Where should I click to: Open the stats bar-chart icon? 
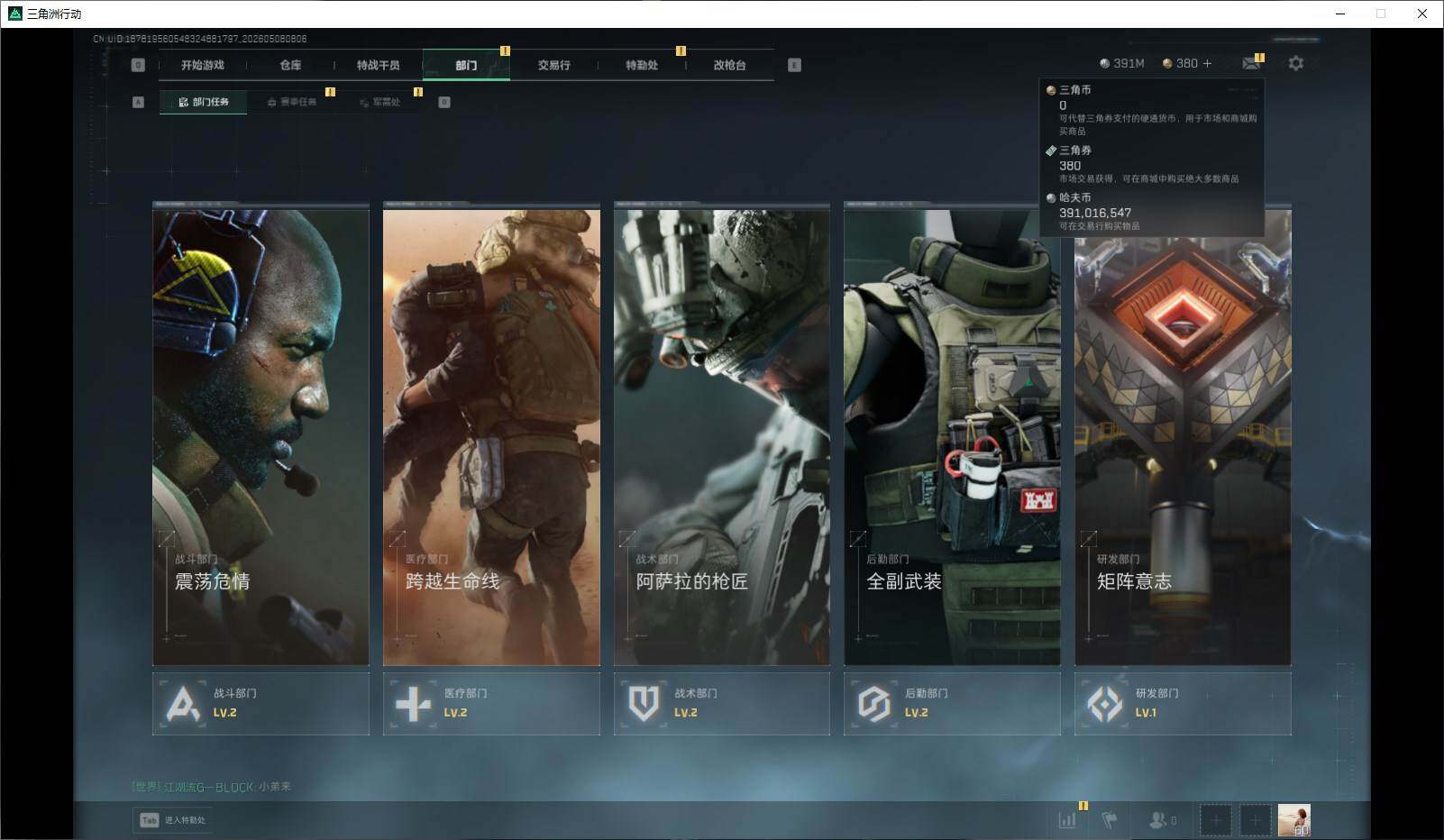point(1067,820)
